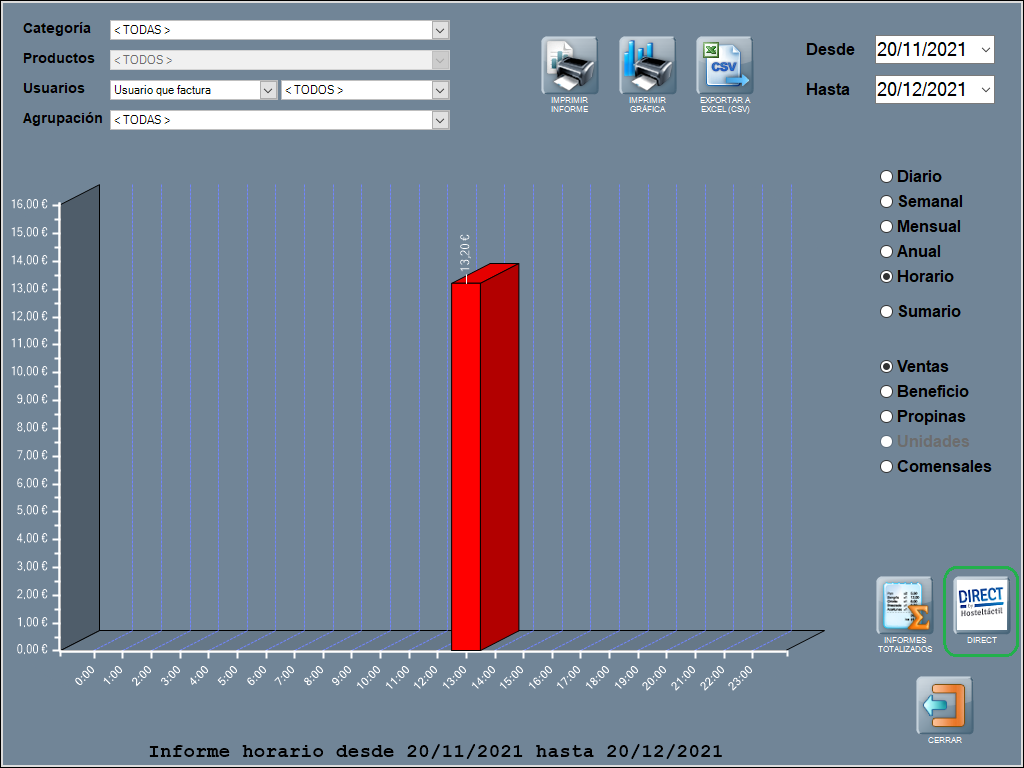
Task: Click the Imprimir Informe printer icon
Action: tap(569, 66)
